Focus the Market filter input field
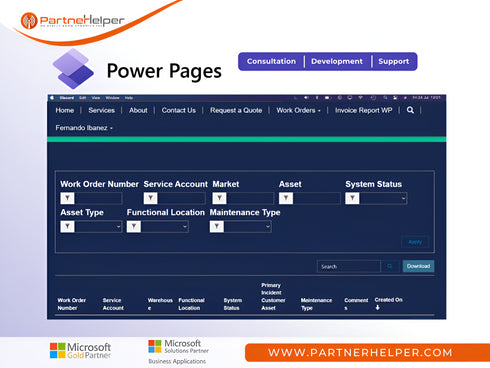 (250, 198)
